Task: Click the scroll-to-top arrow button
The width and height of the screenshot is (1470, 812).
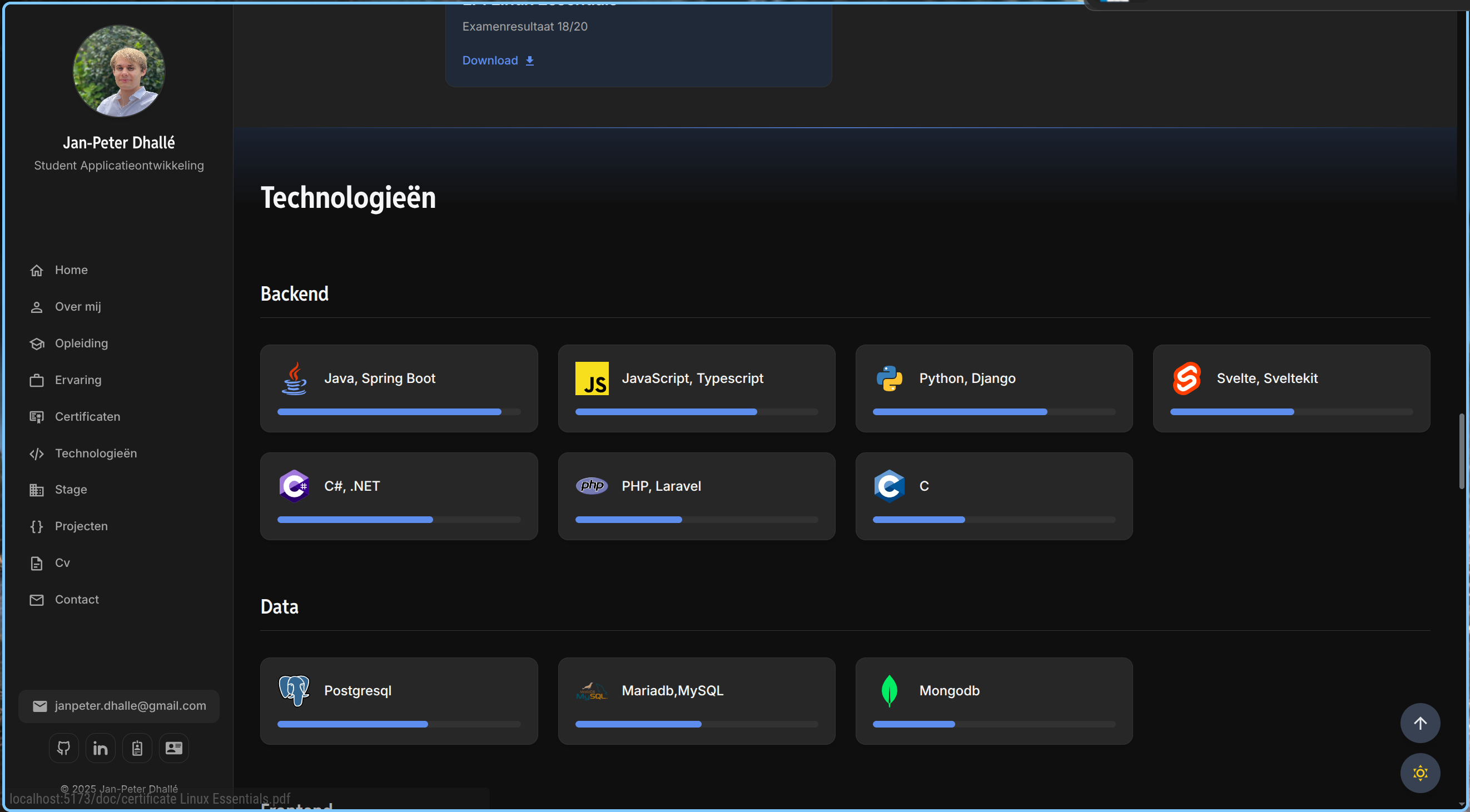Action: point(1420,723)
